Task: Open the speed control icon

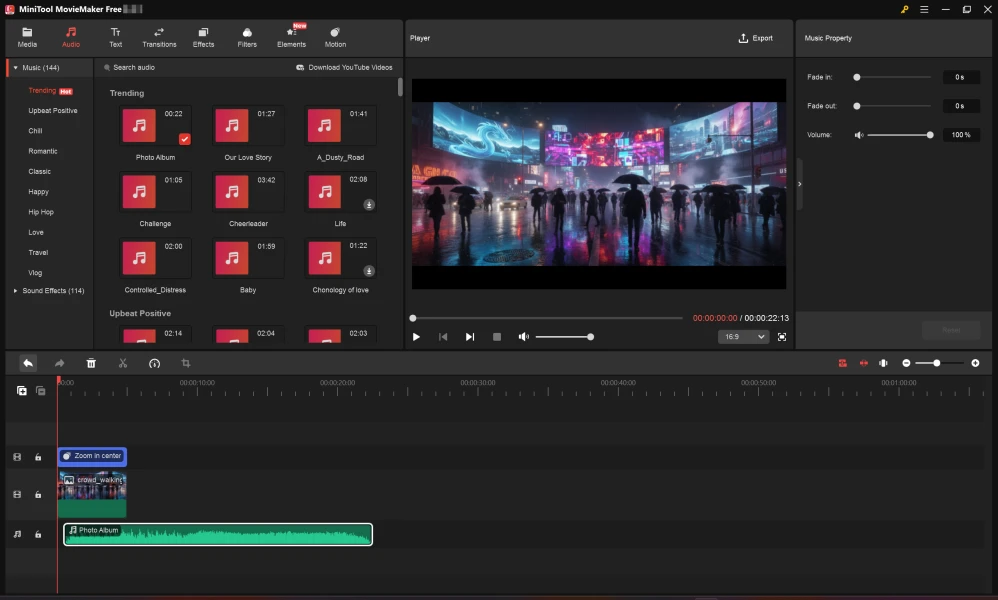Action: 154,363
